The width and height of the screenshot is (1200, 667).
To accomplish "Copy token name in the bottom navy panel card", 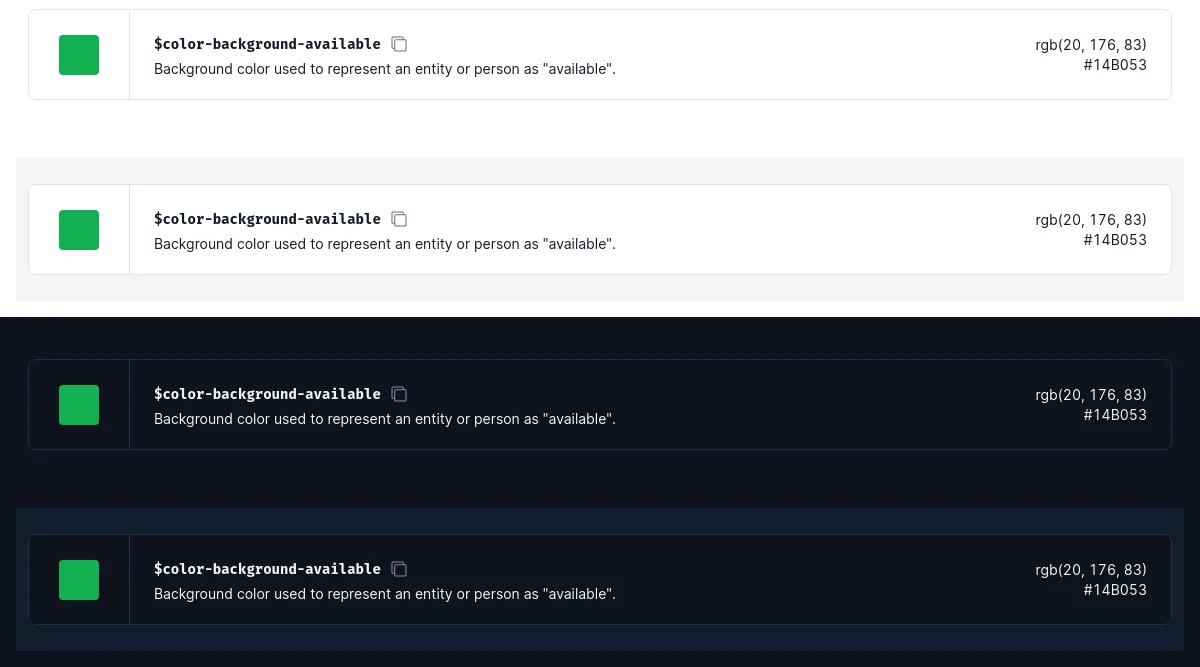I will coord(399,569).
